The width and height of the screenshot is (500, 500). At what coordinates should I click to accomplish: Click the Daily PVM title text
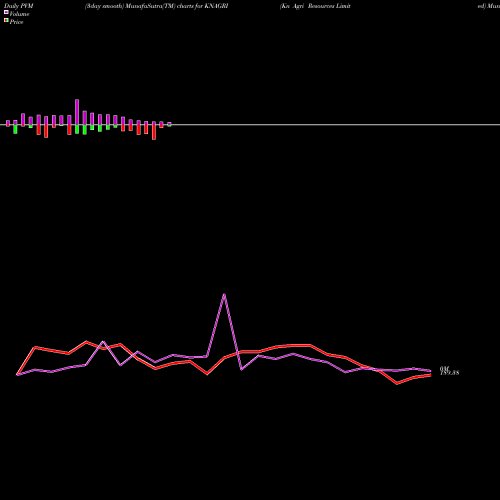19,6
